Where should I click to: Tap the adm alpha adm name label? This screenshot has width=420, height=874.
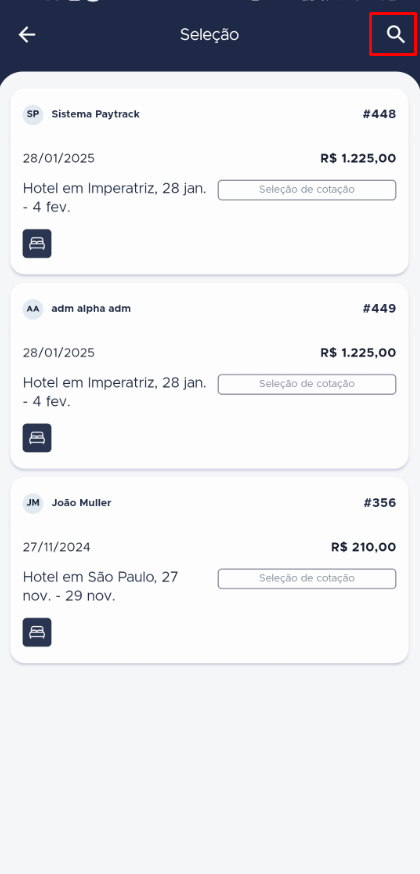pos(91,309)
